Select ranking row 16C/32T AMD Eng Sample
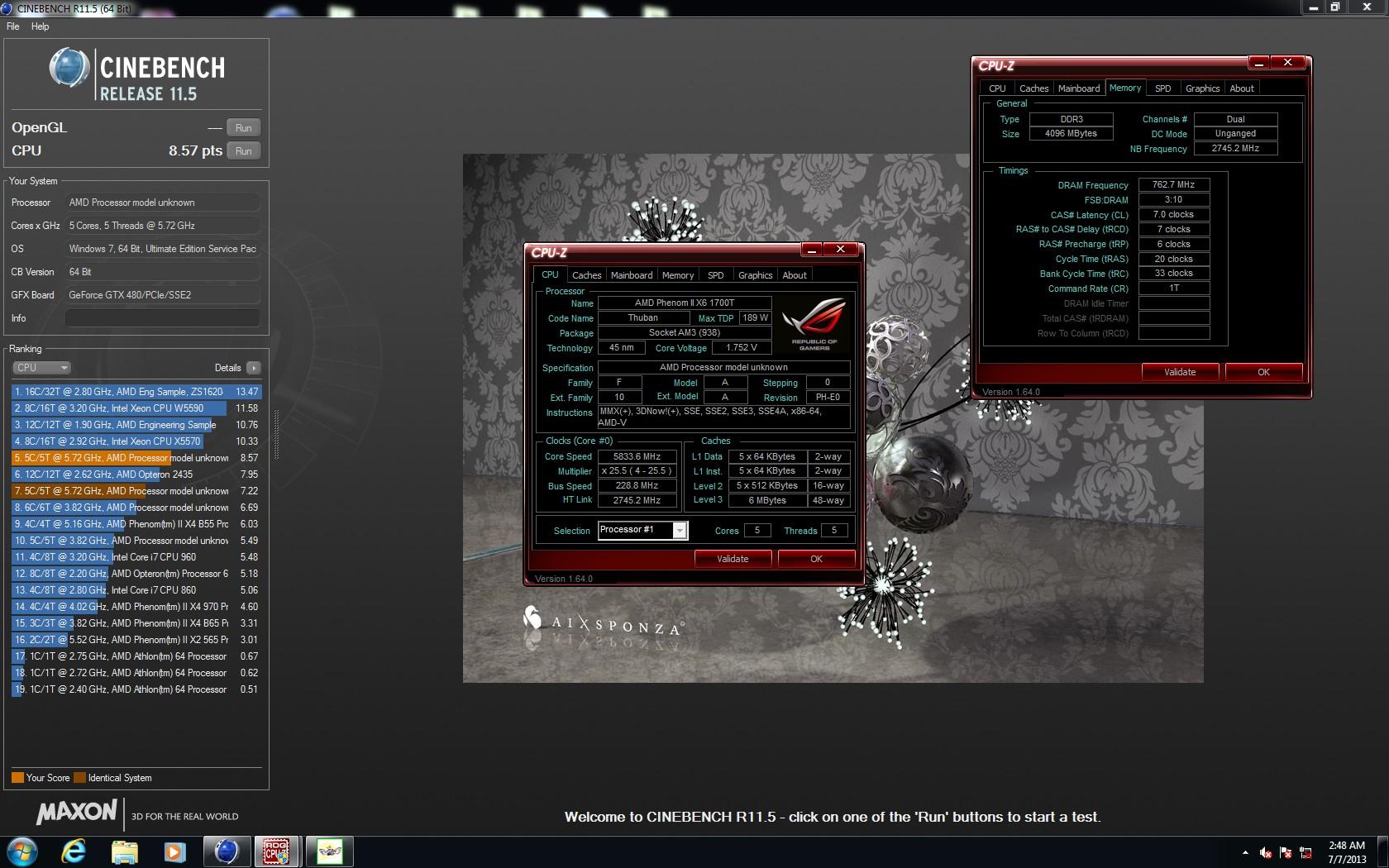The image size is (1389, 868). coord(136,392)
